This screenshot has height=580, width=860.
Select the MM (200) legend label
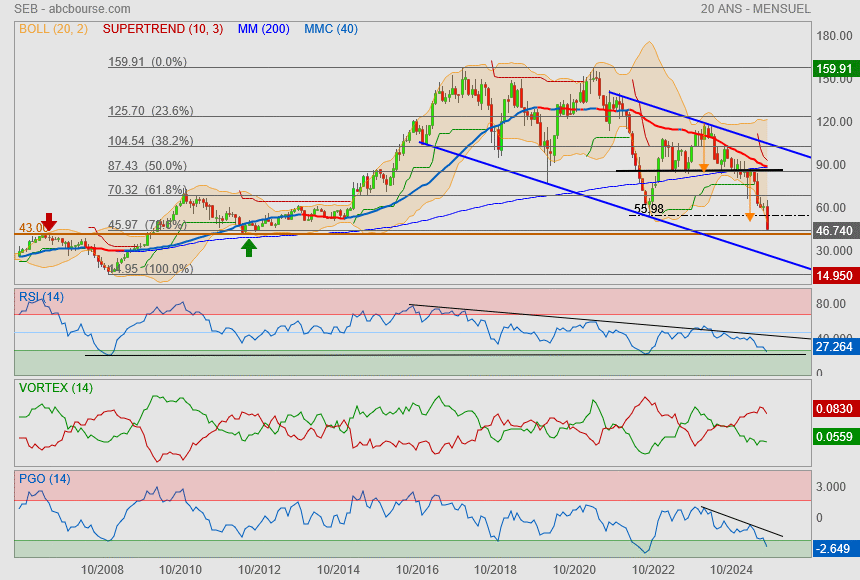[263, 29]
